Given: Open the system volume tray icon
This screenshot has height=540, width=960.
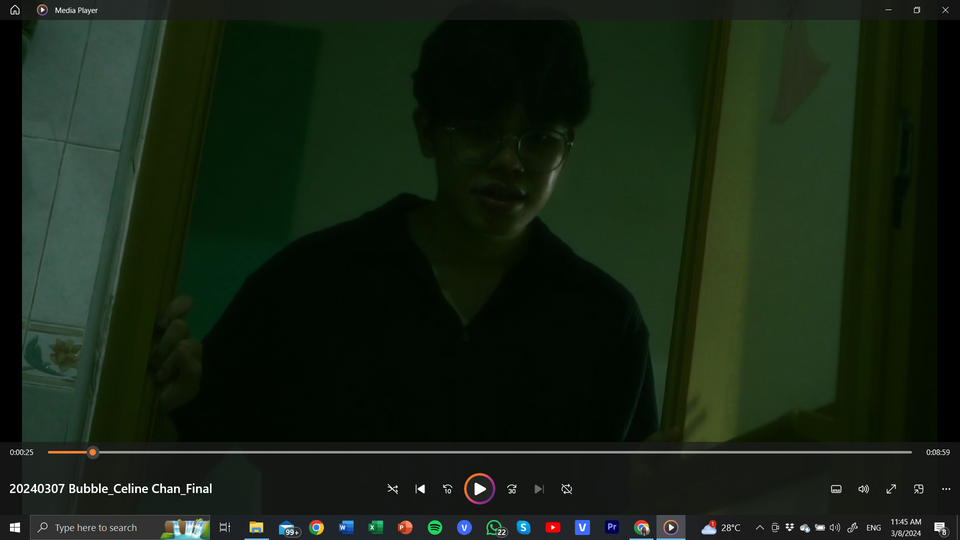Looking at the screenshot, I should 834,527.
